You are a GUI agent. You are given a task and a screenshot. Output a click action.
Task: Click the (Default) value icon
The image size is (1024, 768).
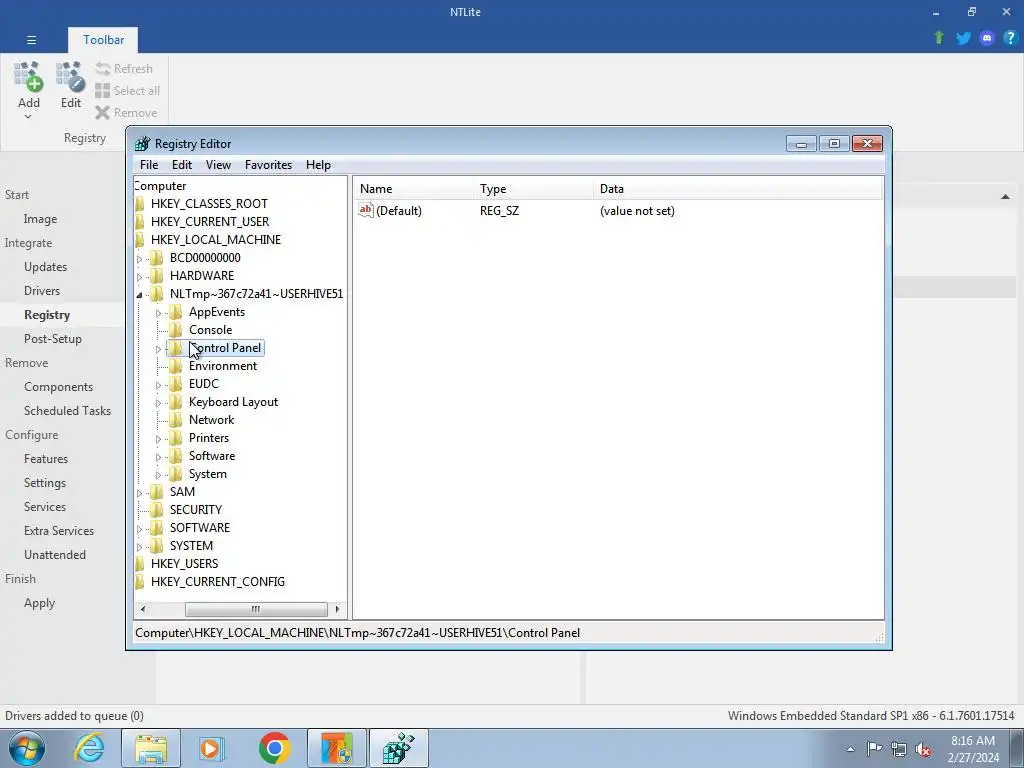pyautogui.click(x=366, y=210)
